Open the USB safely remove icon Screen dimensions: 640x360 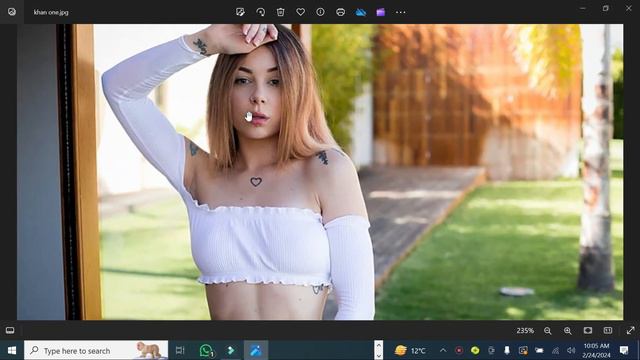pyautogui.click(x=507, y=350)
